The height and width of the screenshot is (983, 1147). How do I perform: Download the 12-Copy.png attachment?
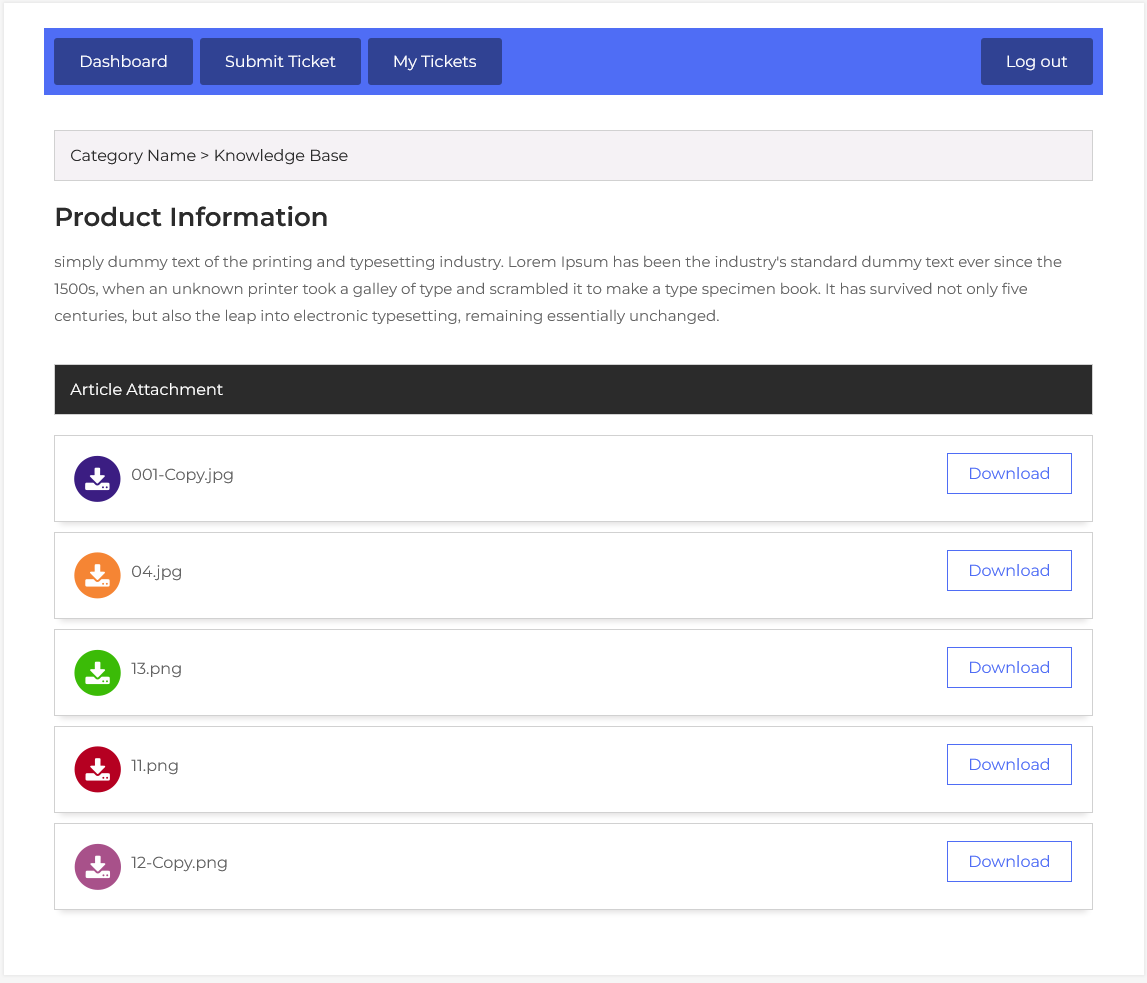click(x=1008, y=862)
